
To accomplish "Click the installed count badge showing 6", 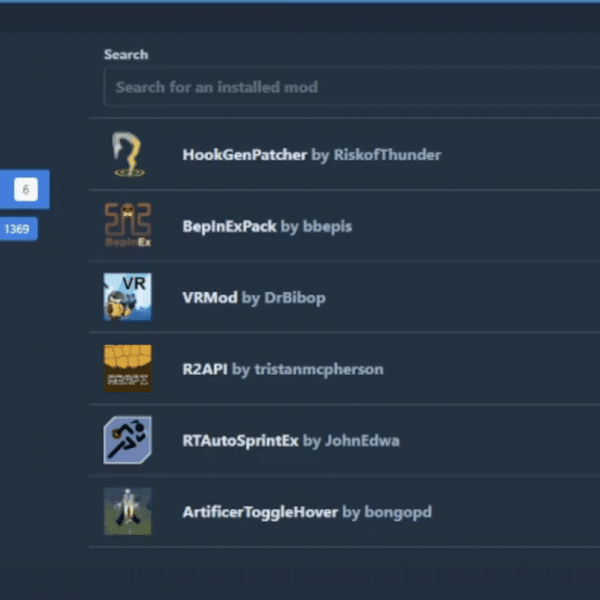I will tap(26, 189).
